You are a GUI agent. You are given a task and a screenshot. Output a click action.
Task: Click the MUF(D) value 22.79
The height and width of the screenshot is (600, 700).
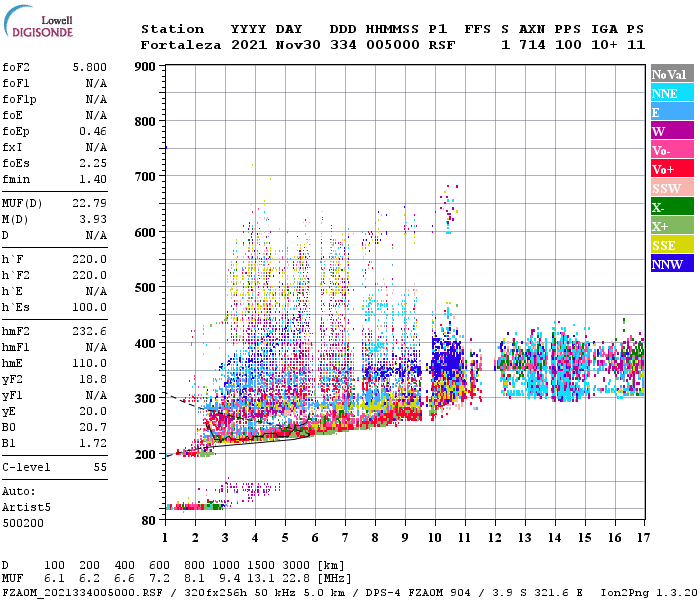point(90,204)
